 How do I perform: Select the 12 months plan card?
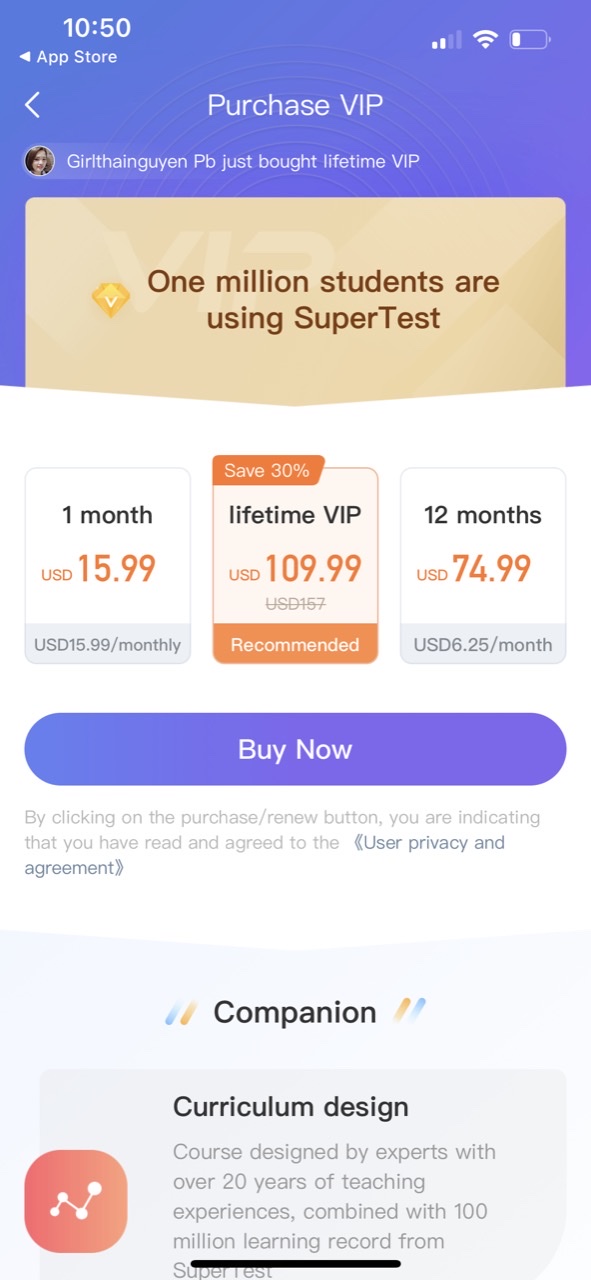click(483, 565)
